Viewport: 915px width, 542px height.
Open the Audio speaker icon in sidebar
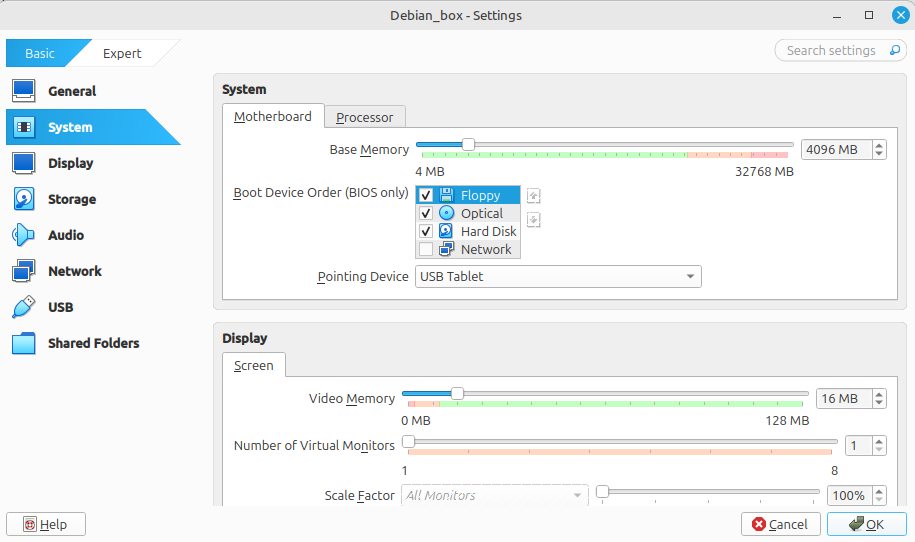pyautogui.click(x=23, y=235)
